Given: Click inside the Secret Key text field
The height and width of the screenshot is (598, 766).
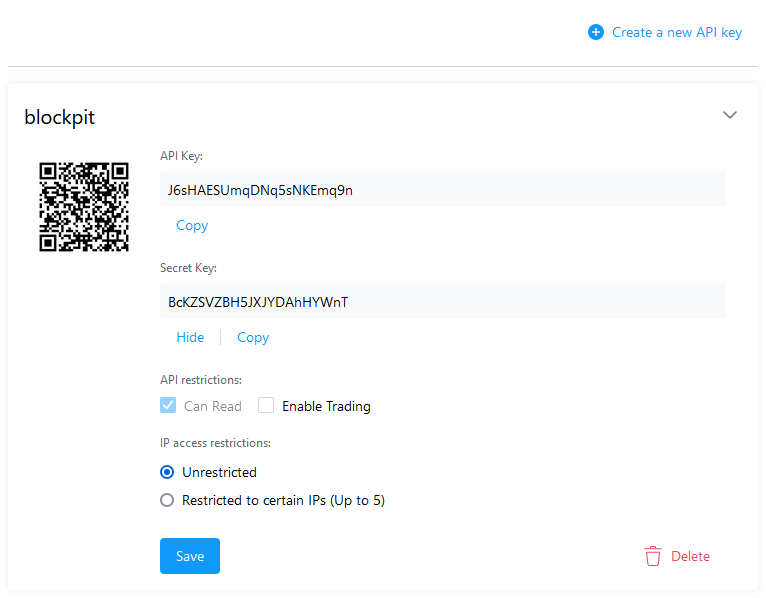Looking at the screenshot, I should click(x=442, y=301).
